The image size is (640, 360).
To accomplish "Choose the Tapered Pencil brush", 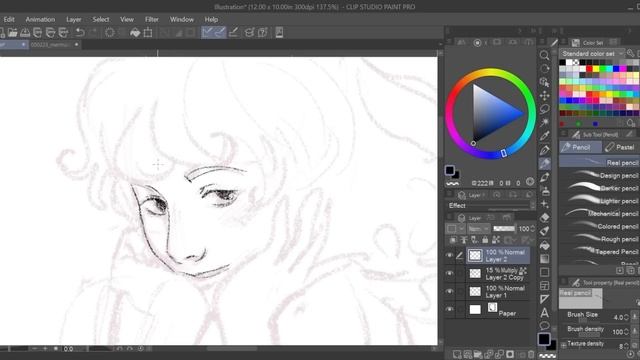I will pos(599,251).
